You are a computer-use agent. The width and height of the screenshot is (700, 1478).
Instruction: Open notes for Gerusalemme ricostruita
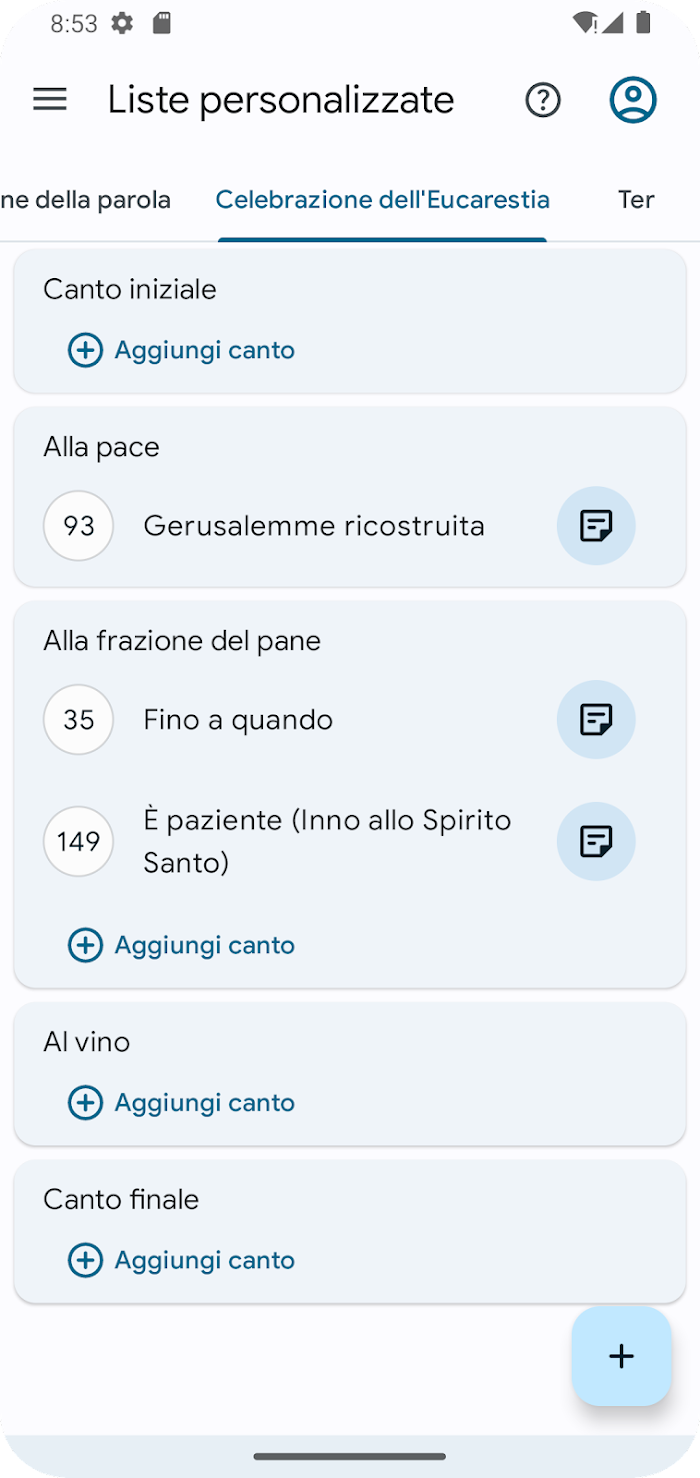[x=596, y=526]
